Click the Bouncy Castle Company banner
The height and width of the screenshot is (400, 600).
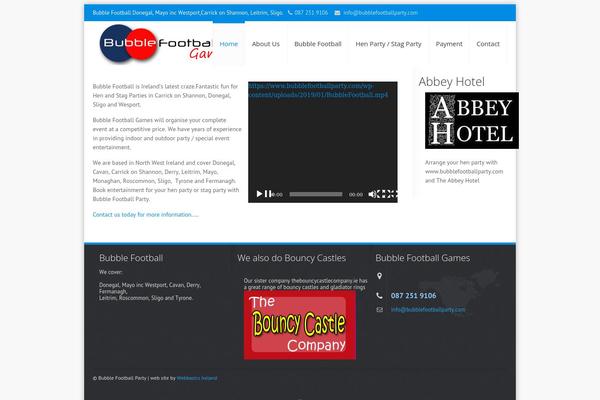[300, 325]
